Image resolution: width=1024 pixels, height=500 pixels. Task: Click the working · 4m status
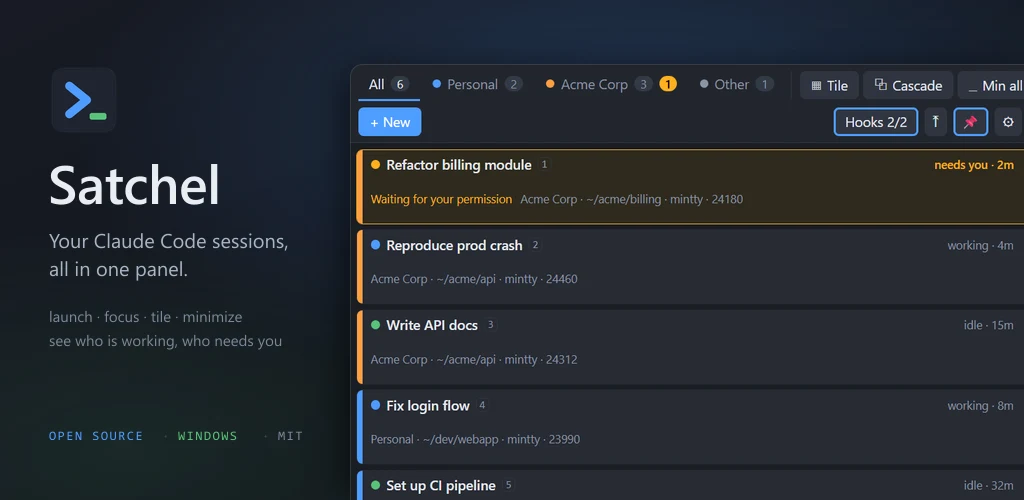[980, 245]
